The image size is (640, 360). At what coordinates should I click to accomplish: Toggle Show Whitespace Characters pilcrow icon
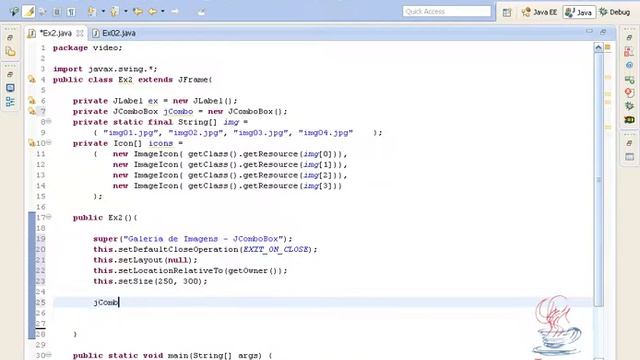click(71, 12)
